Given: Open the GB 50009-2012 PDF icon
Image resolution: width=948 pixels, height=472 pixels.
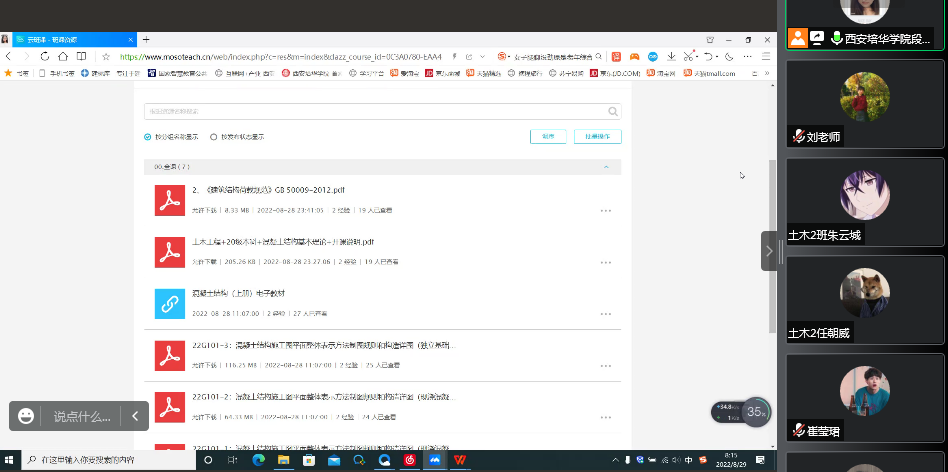Looking at the screenshot, I should [x=168, y=201].
